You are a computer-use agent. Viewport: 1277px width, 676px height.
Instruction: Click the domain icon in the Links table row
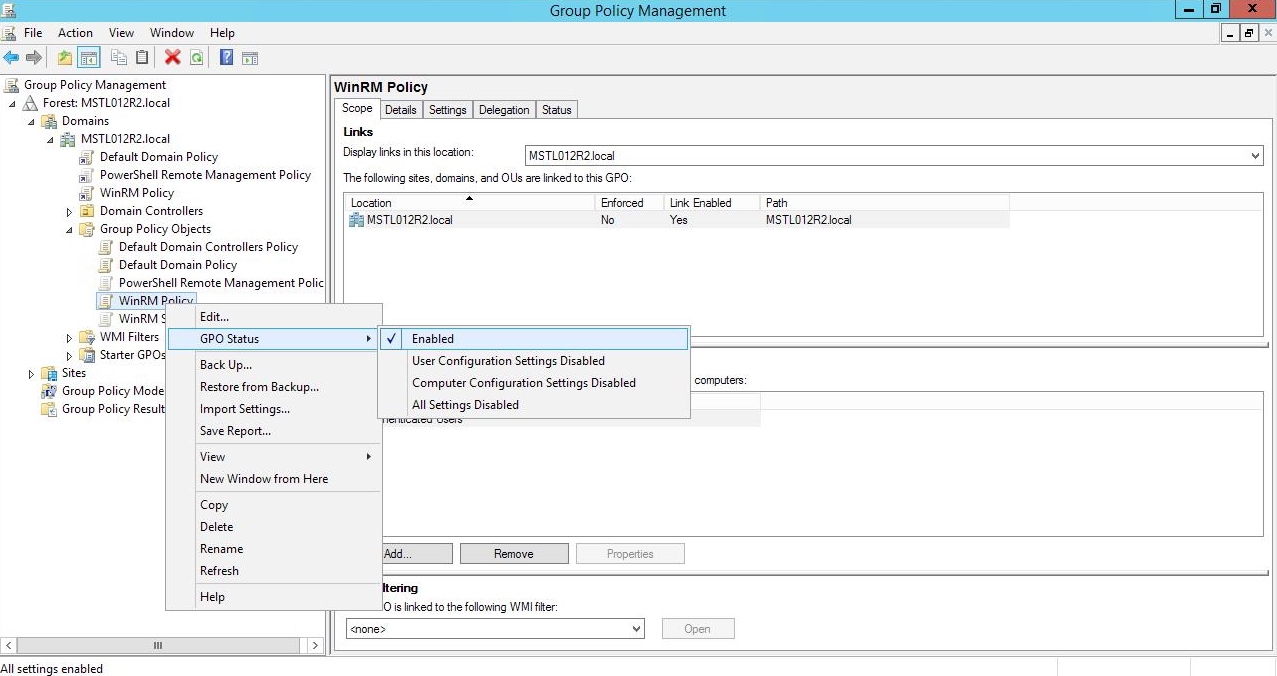(x=356, y=220)
